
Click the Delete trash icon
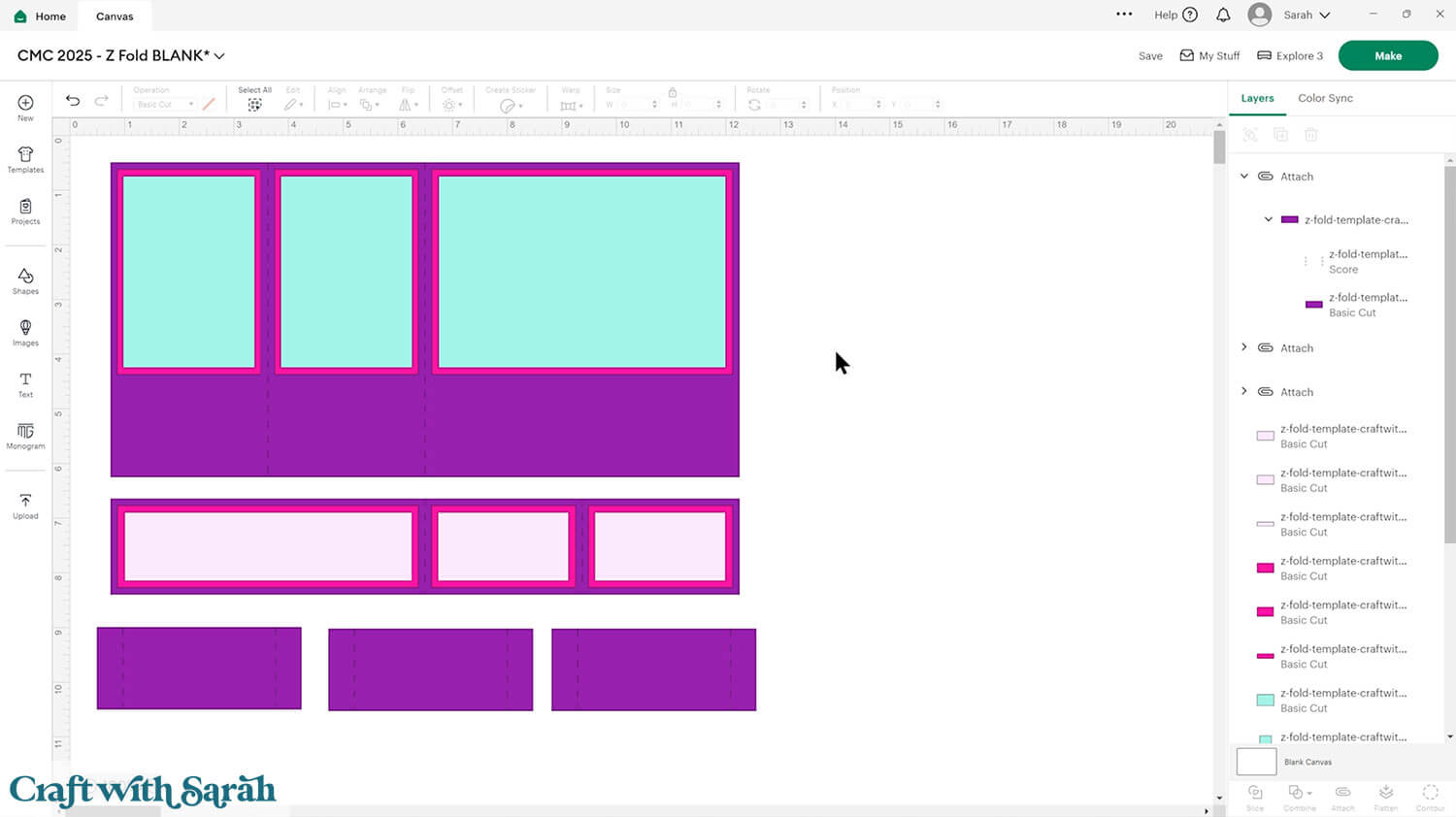pyautogui.click(x=1310, y=135)
